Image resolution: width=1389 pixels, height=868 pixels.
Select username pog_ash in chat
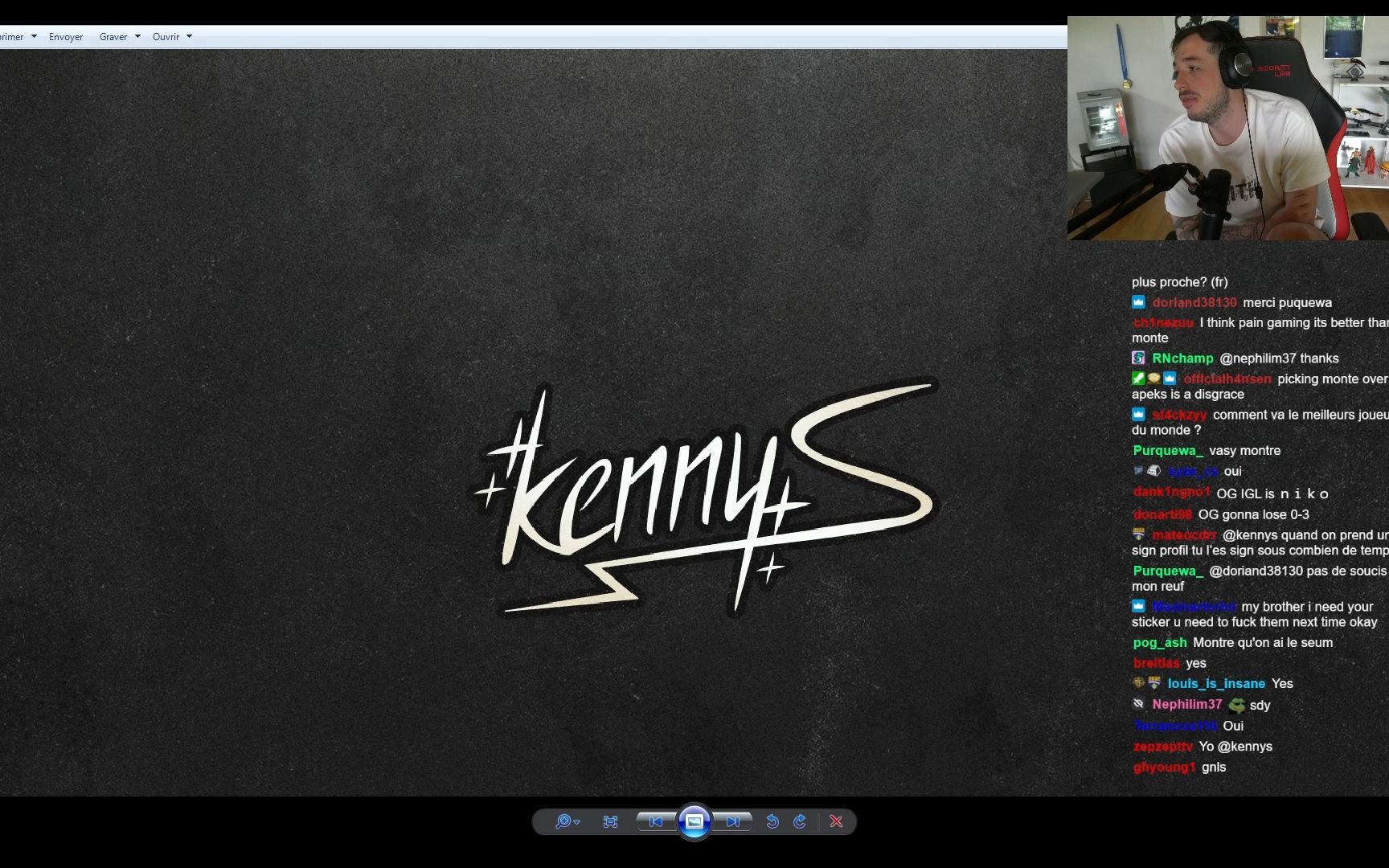point(1160,643)
